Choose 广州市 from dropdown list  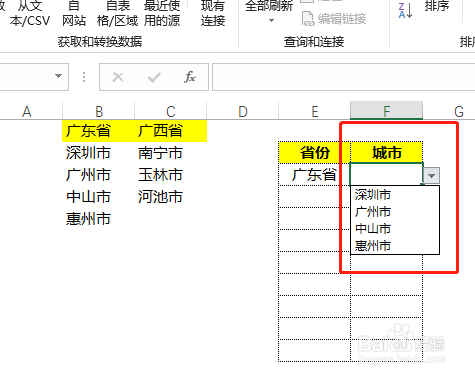[395, 212]
